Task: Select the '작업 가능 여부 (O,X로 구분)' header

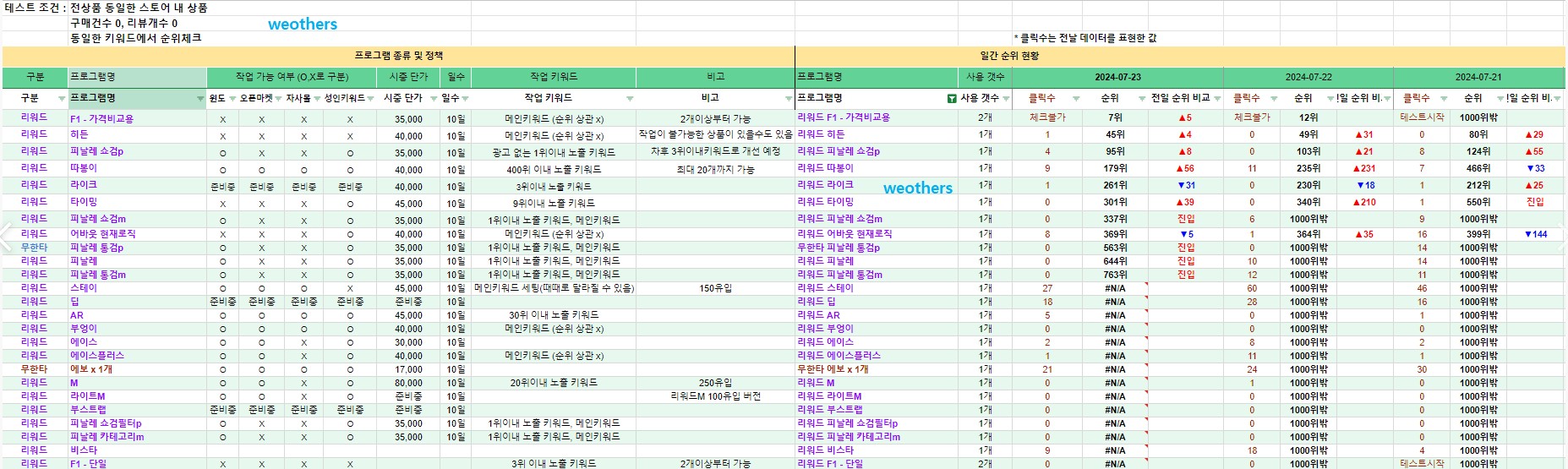Action: click(292, 77)
